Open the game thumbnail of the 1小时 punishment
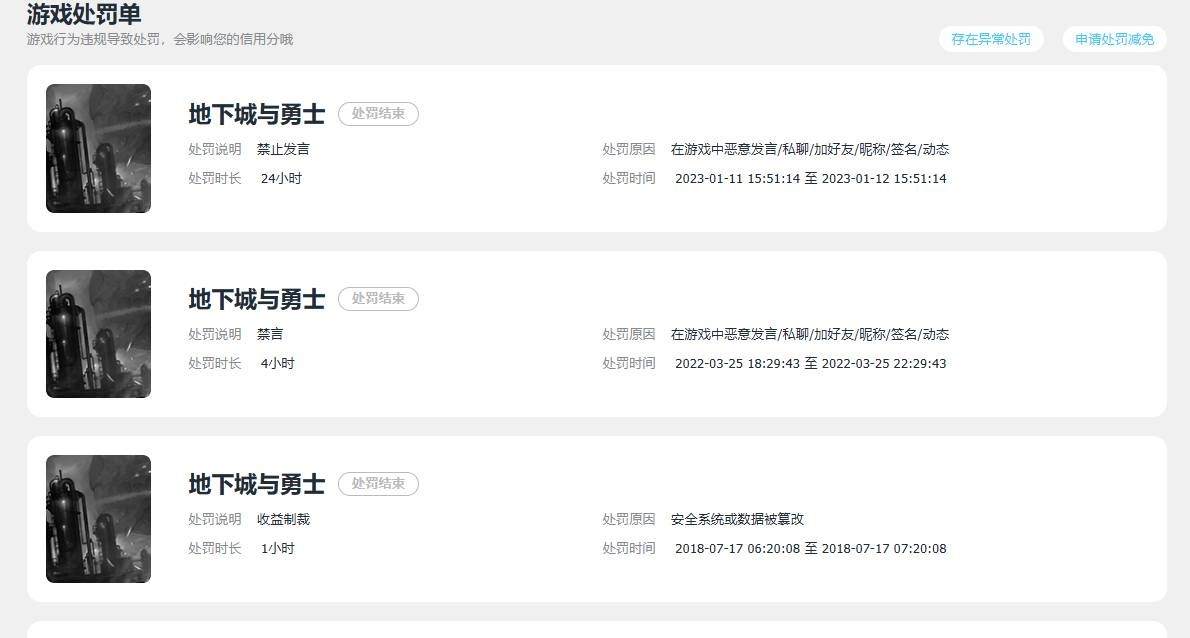The width and height of the screenshot is (1190, 638). (99, 519)
